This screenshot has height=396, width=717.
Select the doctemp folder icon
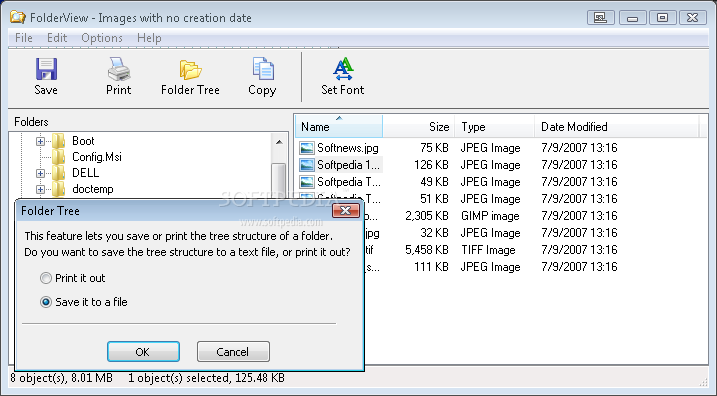pyautogui.click(x=59, y=189)
